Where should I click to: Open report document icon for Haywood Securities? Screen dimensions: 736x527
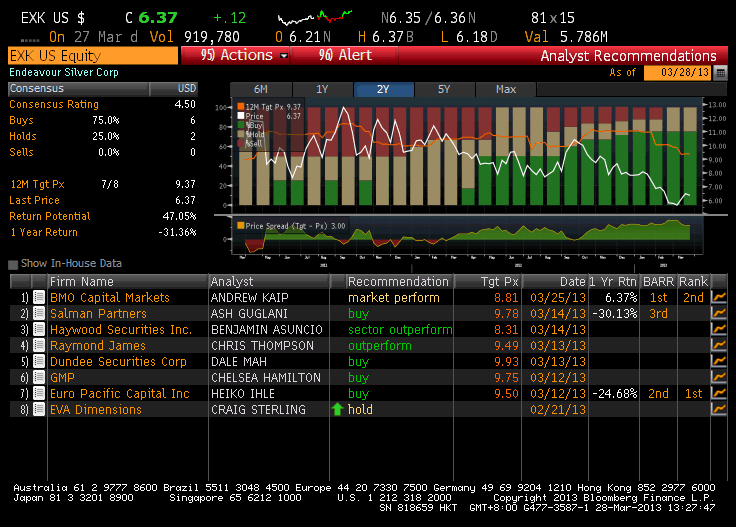[x=39, y=329]
